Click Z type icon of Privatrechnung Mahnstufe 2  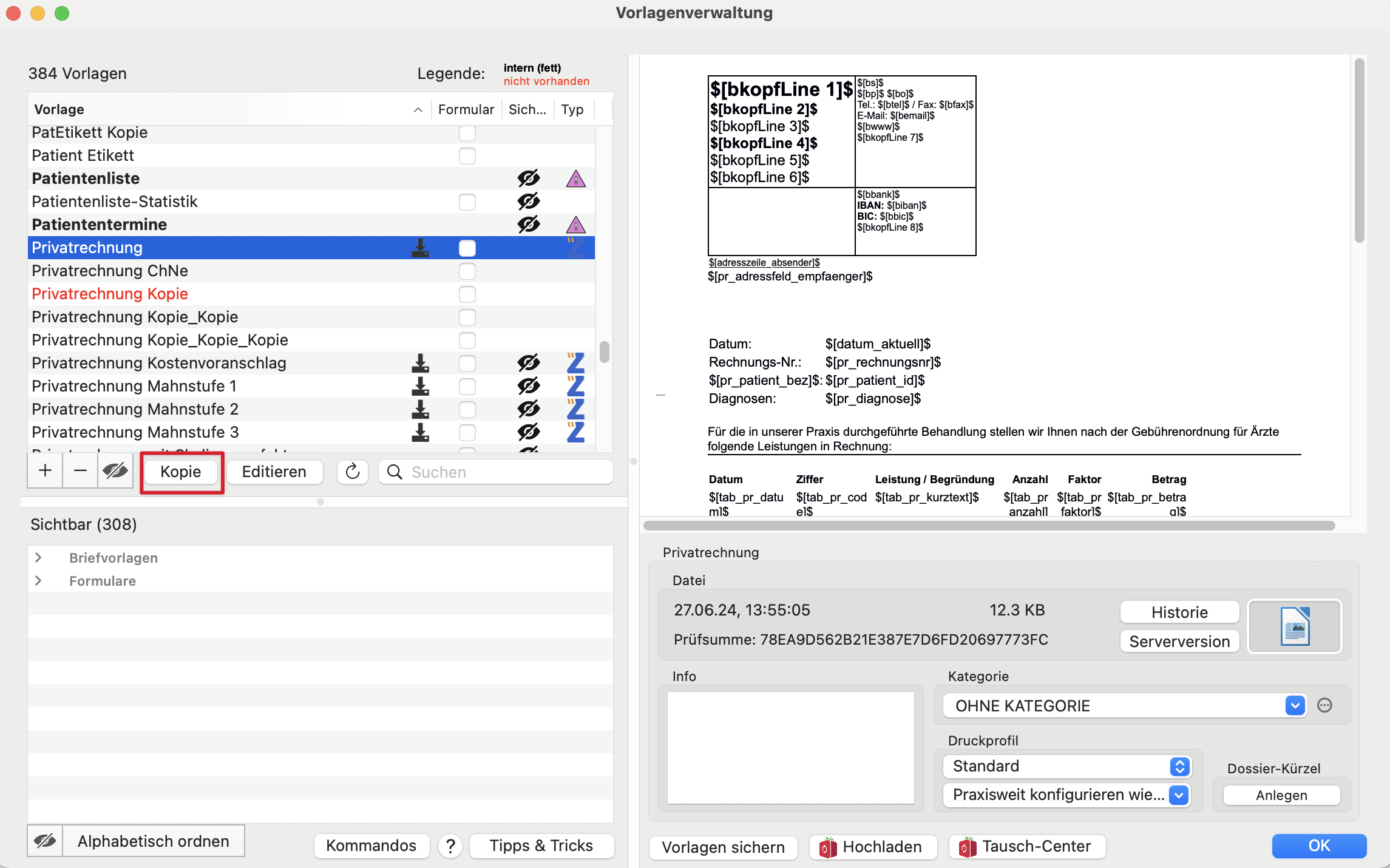(x=575, y=409)
